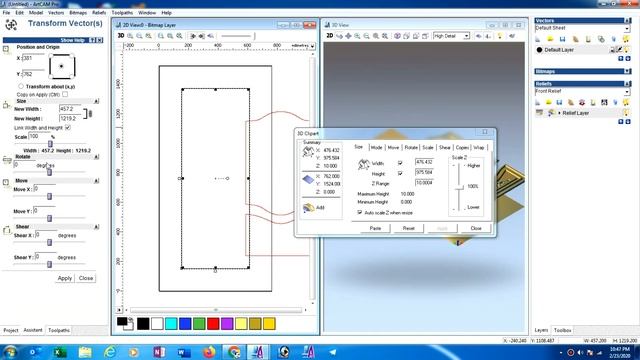Click the first zoom magnifier in 2D View toolbar
This screenshot has width=640, height=360.
tap(130, 36)
